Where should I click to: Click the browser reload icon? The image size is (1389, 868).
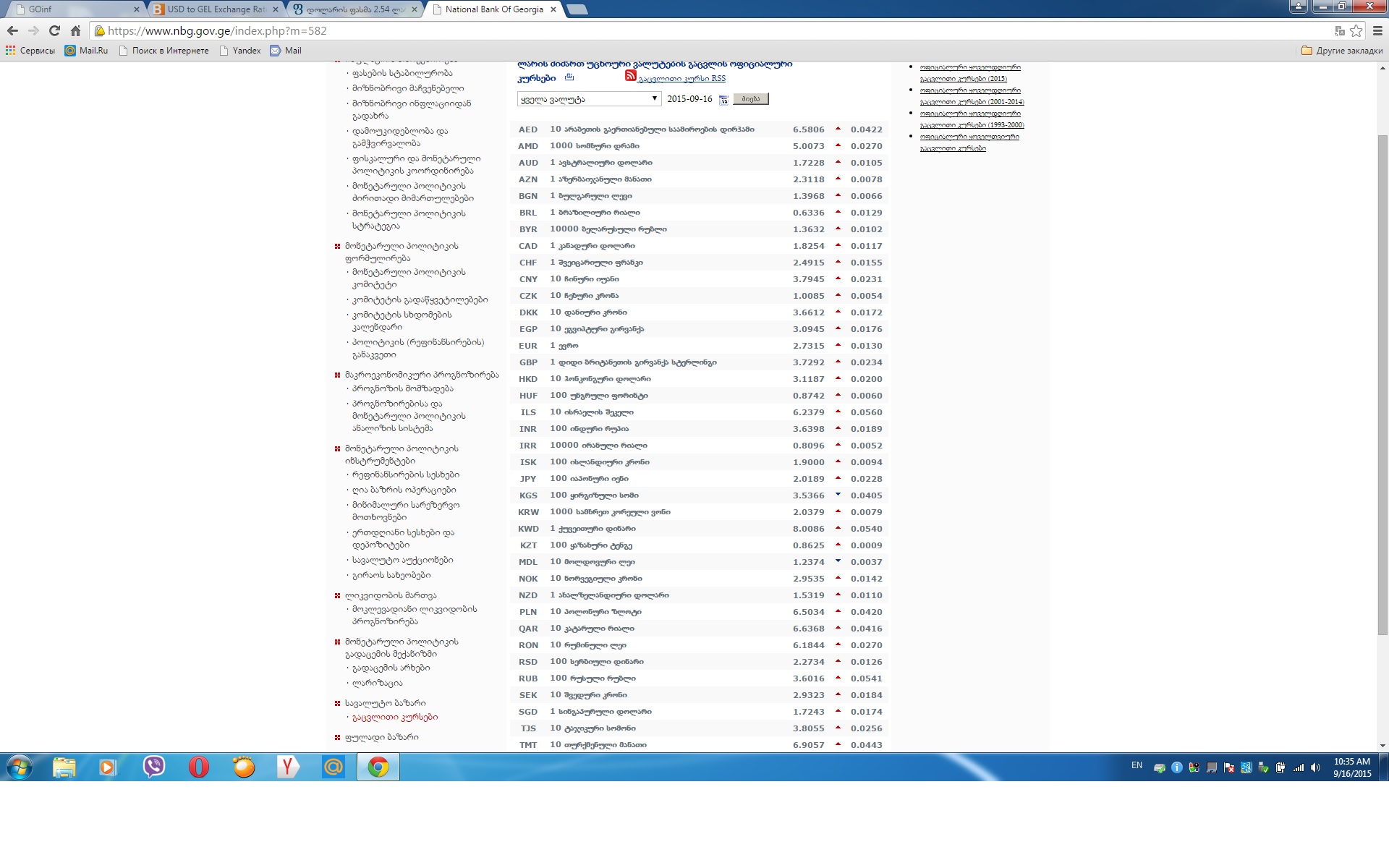pos(54,30)
